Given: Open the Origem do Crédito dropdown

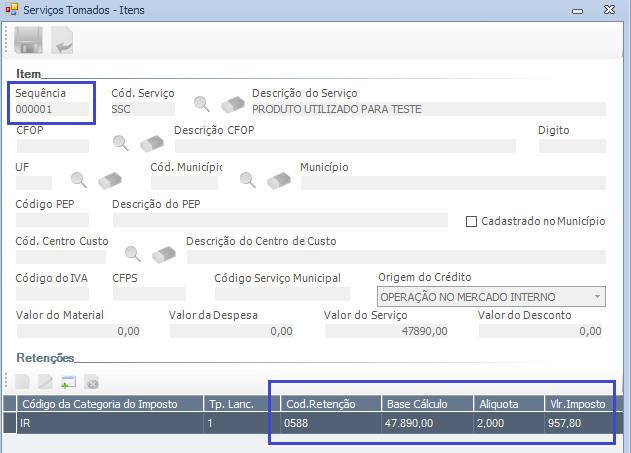Looking at the screenshot, I should [x=597, y=297].
